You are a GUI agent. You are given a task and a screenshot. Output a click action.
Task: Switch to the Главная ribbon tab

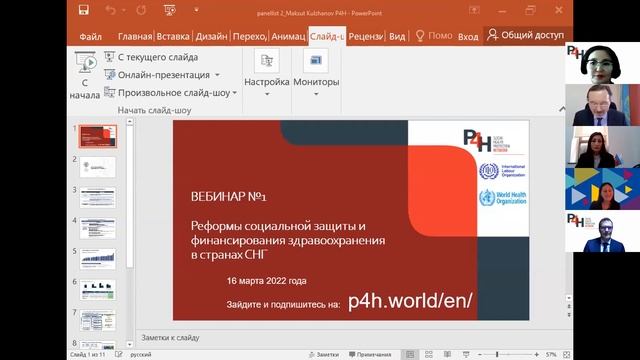point(135,36)
